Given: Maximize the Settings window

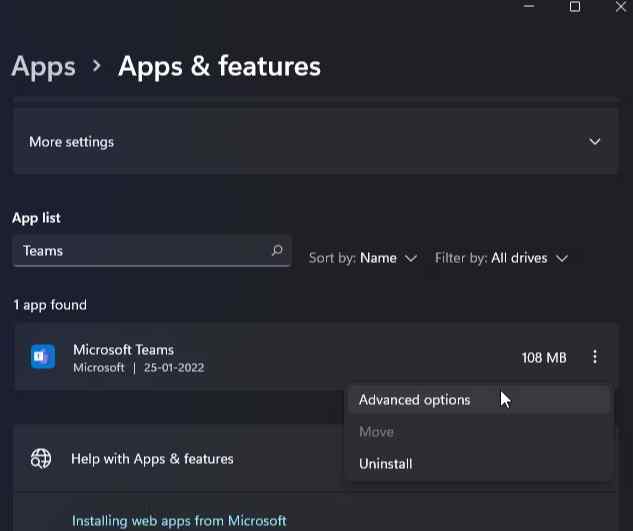Looking at the screenshot, I should 575,6.
